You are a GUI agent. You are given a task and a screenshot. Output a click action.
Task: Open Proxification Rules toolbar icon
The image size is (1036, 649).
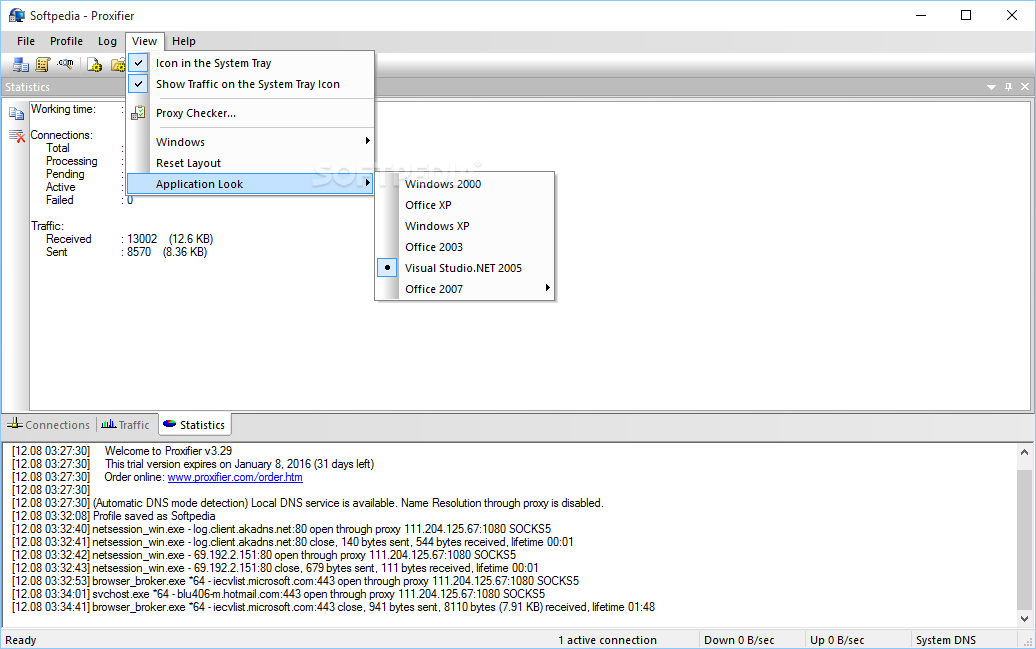pos(43,65)
